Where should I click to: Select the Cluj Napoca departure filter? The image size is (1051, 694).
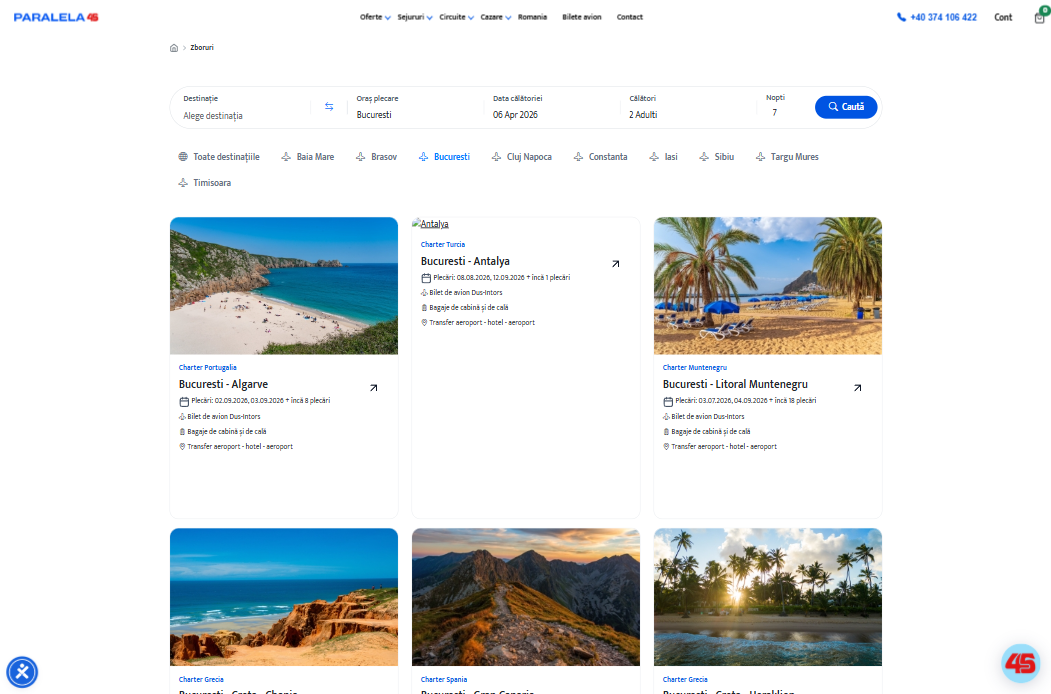(x=521, y=157)
